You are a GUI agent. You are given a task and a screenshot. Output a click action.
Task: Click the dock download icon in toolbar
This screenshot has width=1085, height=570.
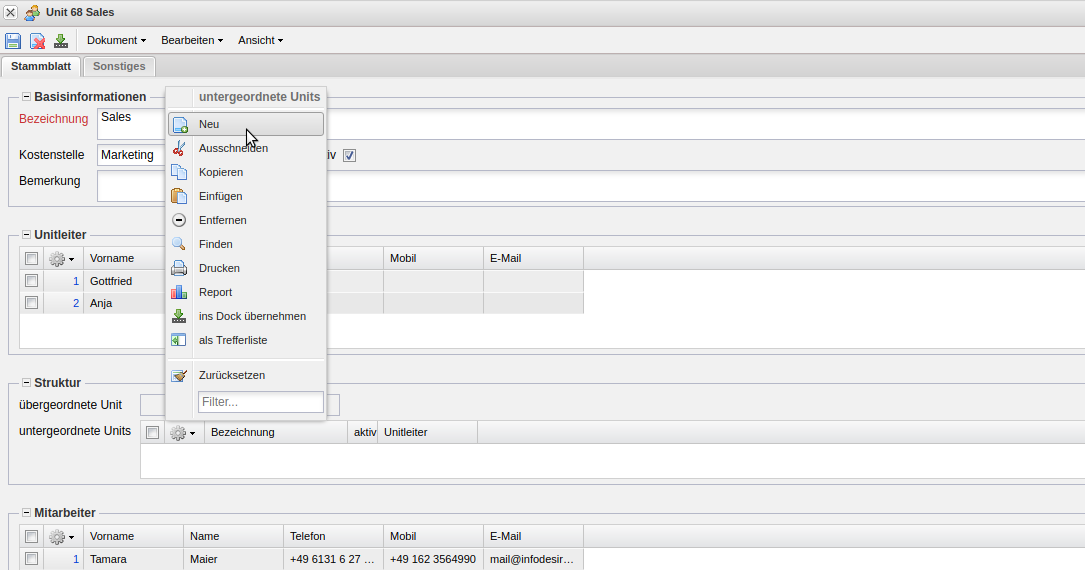coord(61,41)
